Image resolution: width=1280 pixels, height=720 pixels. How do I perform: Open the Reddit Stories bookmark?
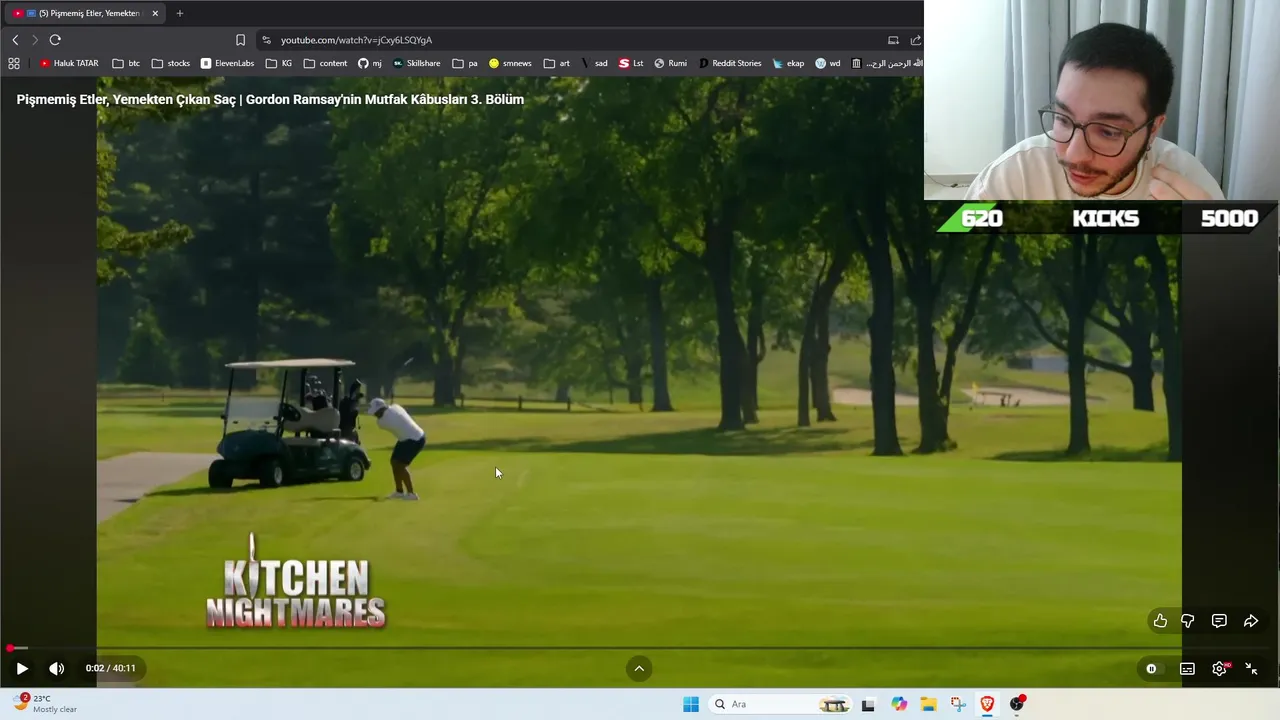pos(730,63)
